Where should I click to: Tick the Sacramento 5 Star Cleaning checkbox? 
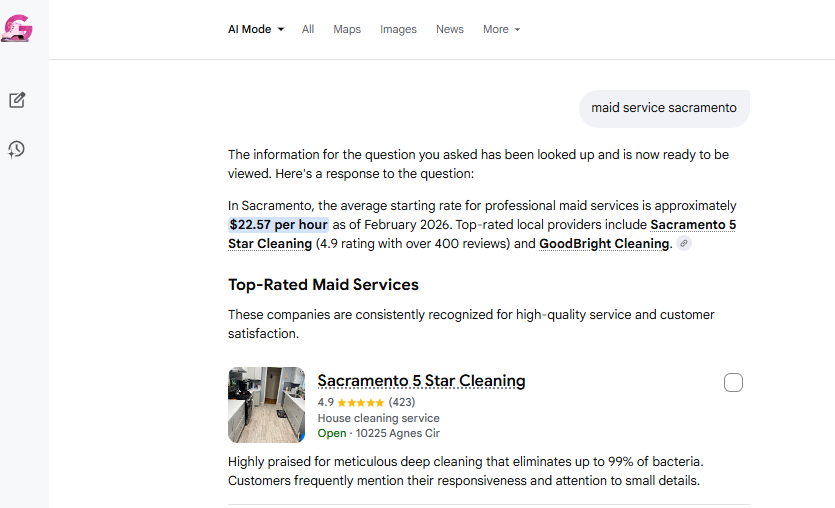click(x=733, y=382)
